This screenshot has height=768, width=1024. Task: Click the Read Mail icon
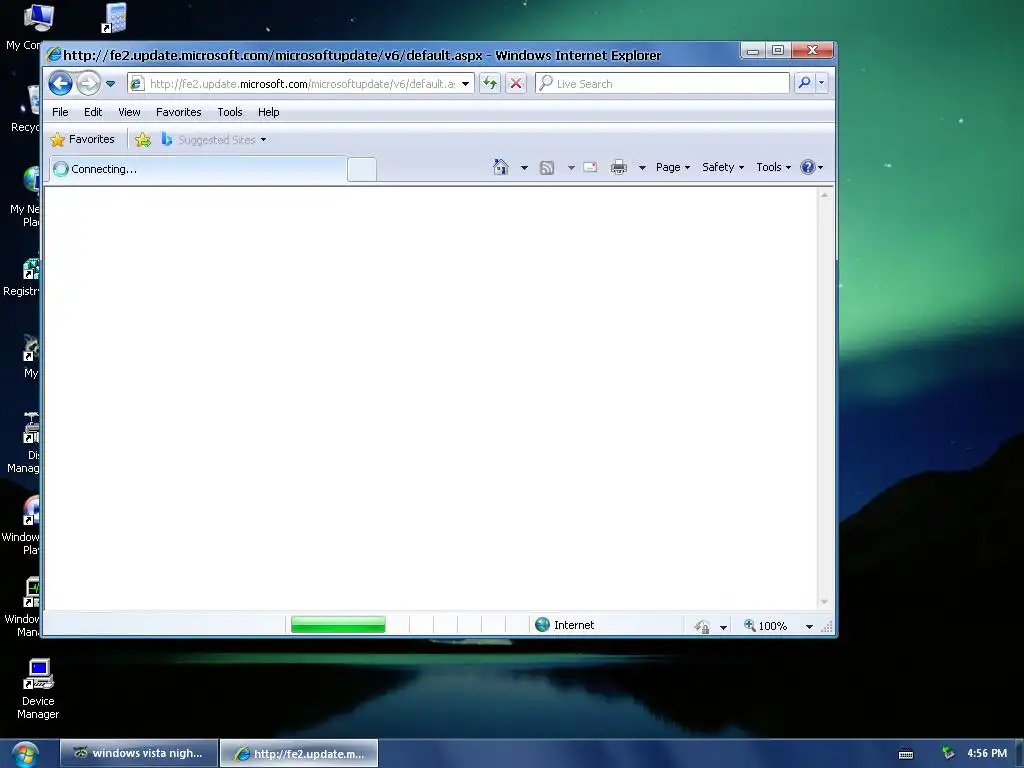pyautogui.click(x=590, y=167)
